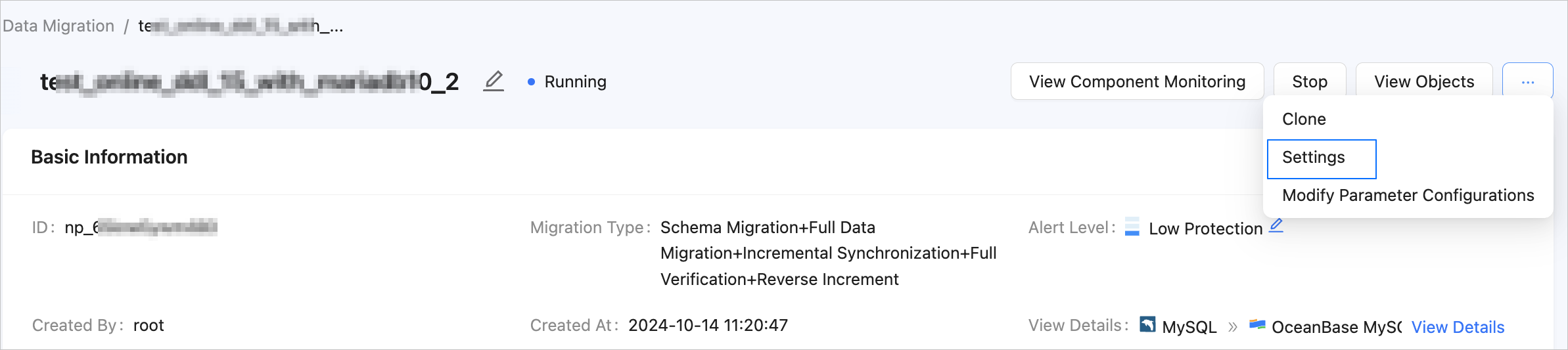Click the MySQL source database icon
This screenshot has width=1568, height=350.
(1147, 324)
